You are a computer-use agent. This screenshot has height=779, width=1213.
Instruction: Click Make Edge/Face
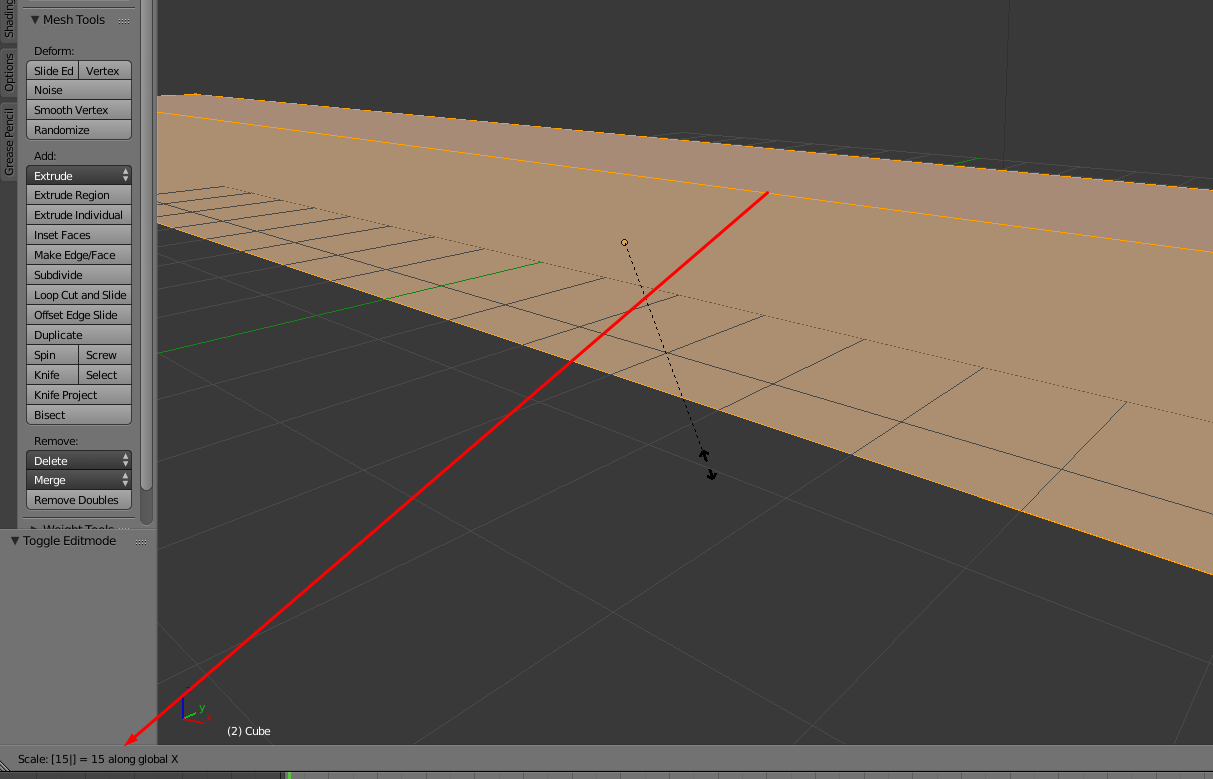point(79,255)
